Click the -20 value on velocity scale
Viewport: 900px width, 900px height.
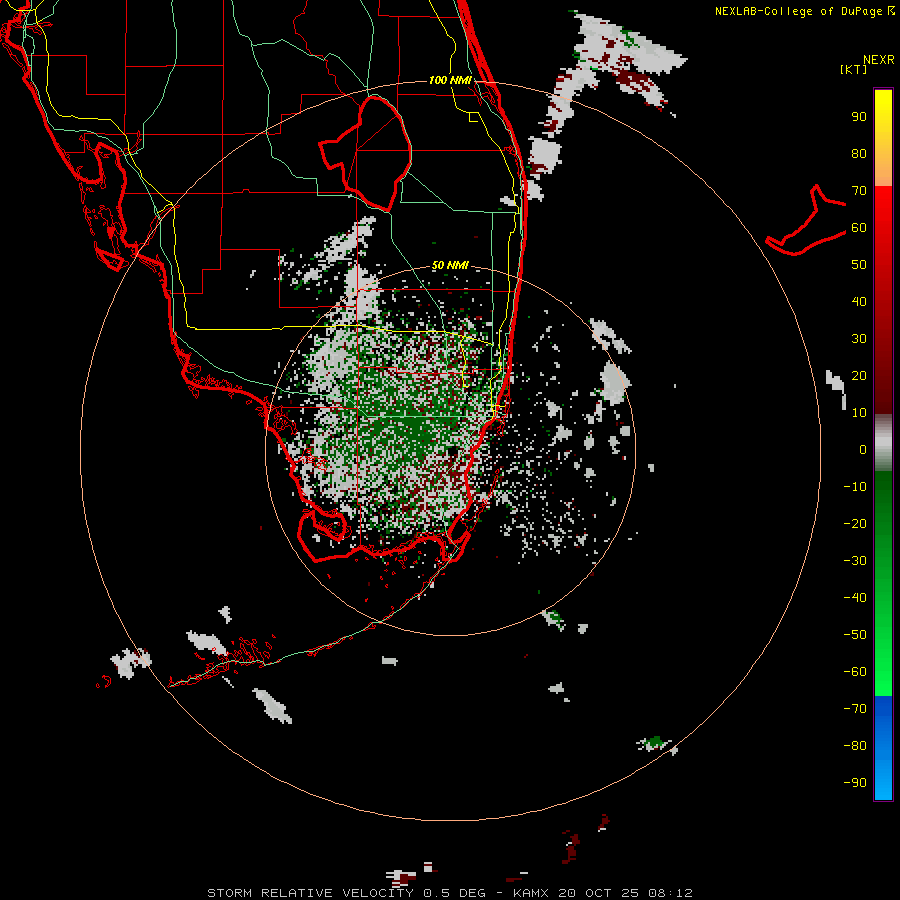[855, 524]
